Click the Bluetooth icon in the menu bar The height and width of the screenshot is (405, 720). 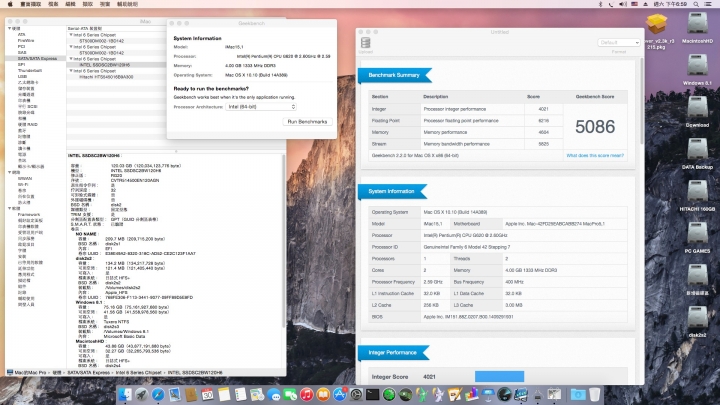(x=600, y=4)
